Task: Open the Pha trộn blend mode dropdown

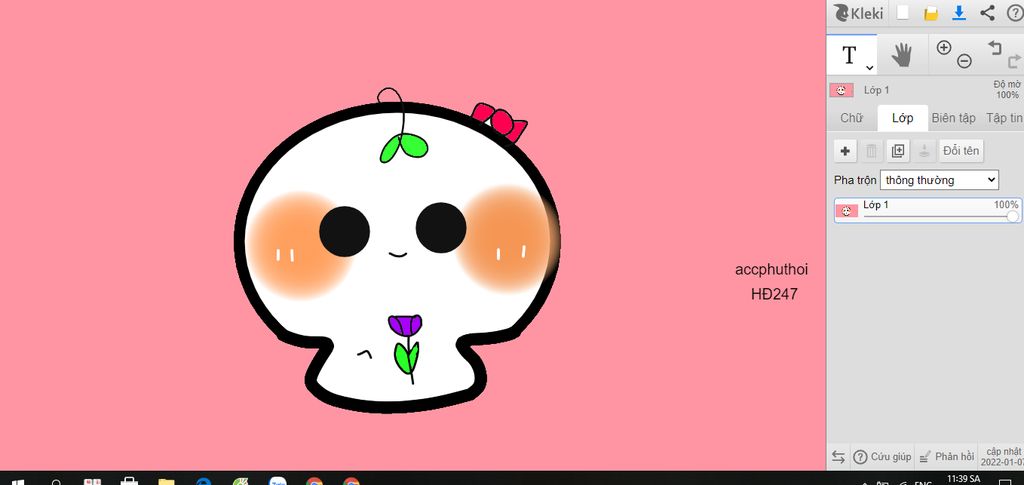Action: [939, 180]
